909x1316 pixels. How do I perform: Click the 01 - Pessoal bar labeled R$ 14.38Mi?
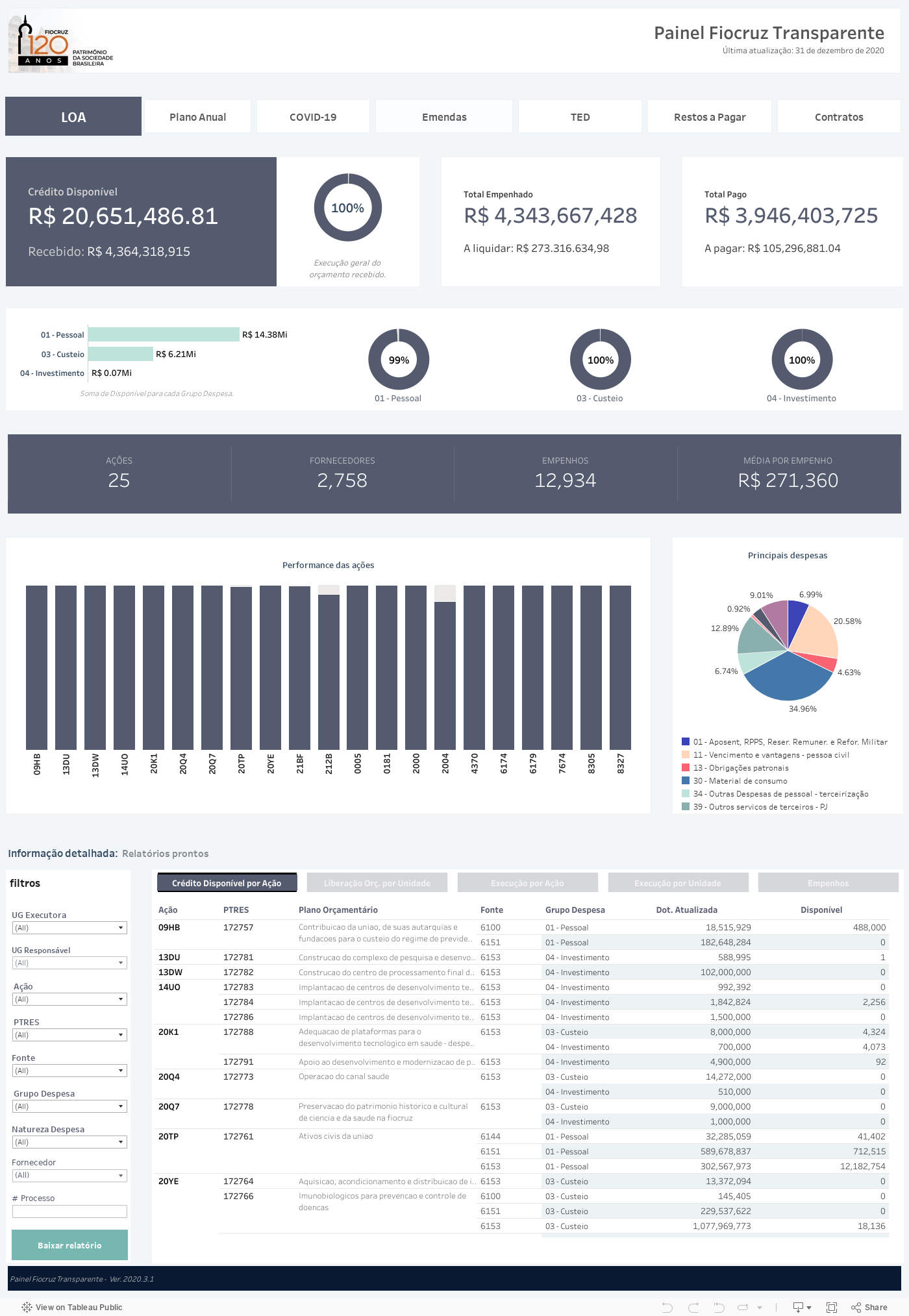pos(164,334)
